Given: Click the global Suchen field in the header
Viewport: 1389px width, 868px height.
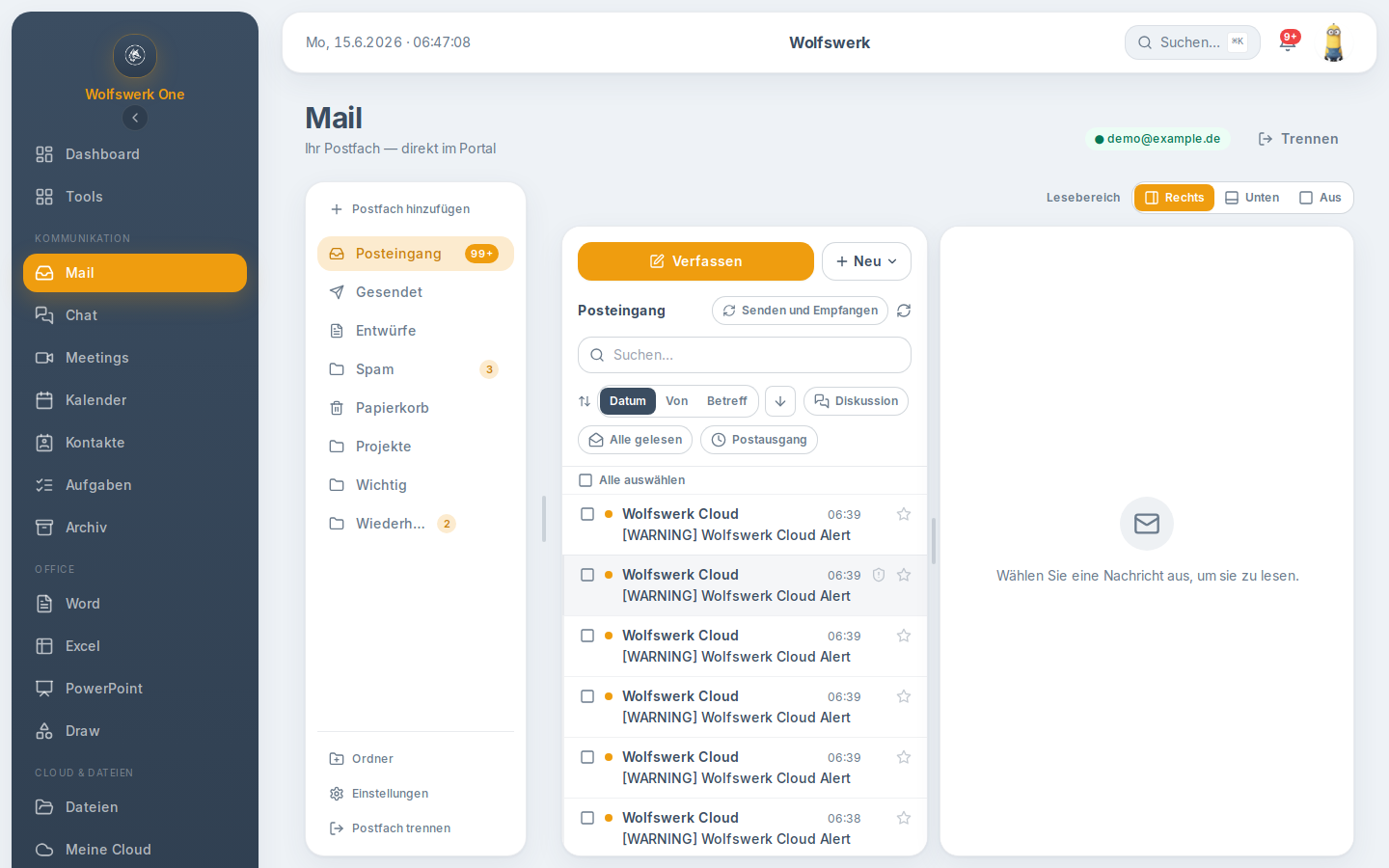Looking at the screenshot, I should tap(1192, 42).
